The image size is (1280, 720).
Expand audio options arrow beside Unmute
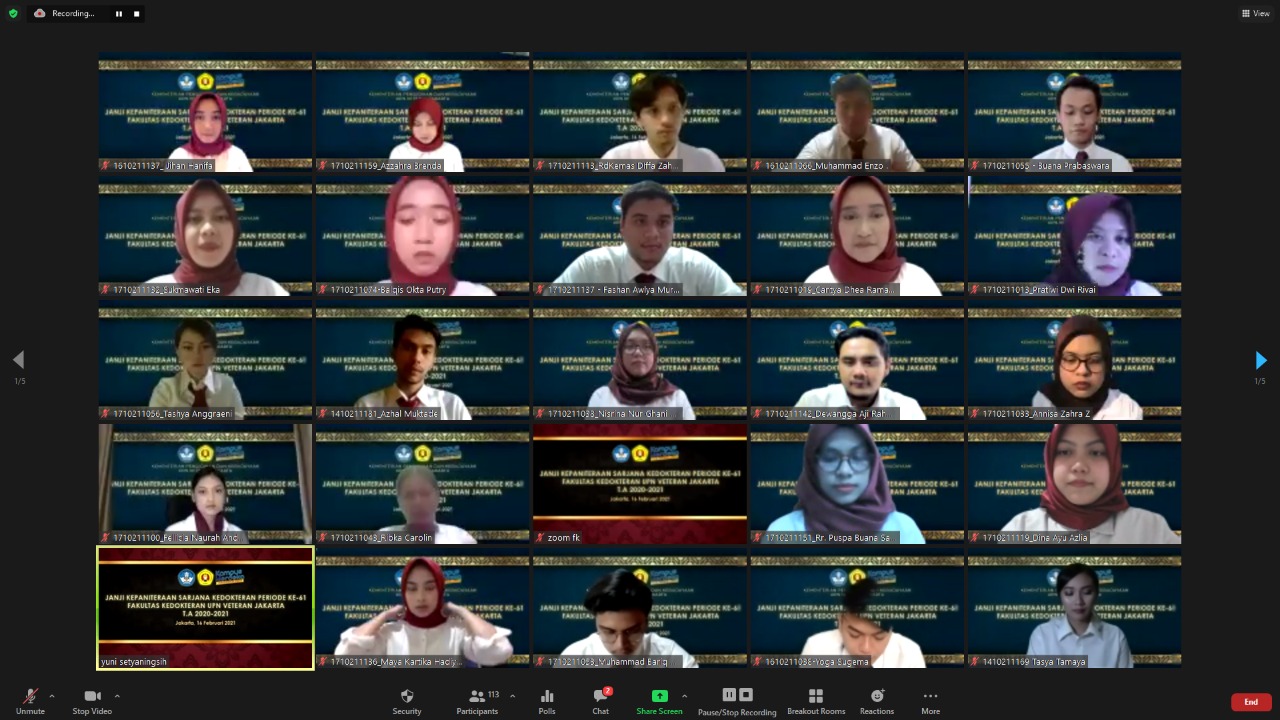(52, 696)
